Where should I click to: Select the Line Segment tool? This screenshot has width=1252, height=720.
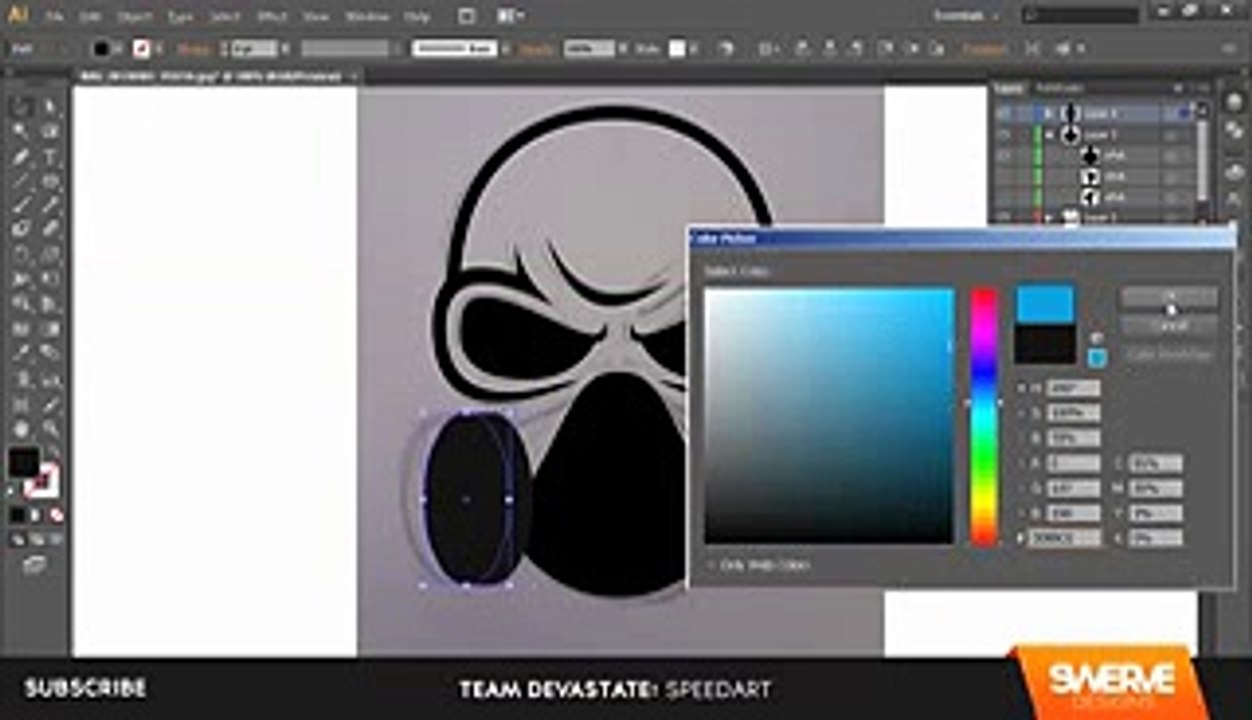tap(21, 181)
